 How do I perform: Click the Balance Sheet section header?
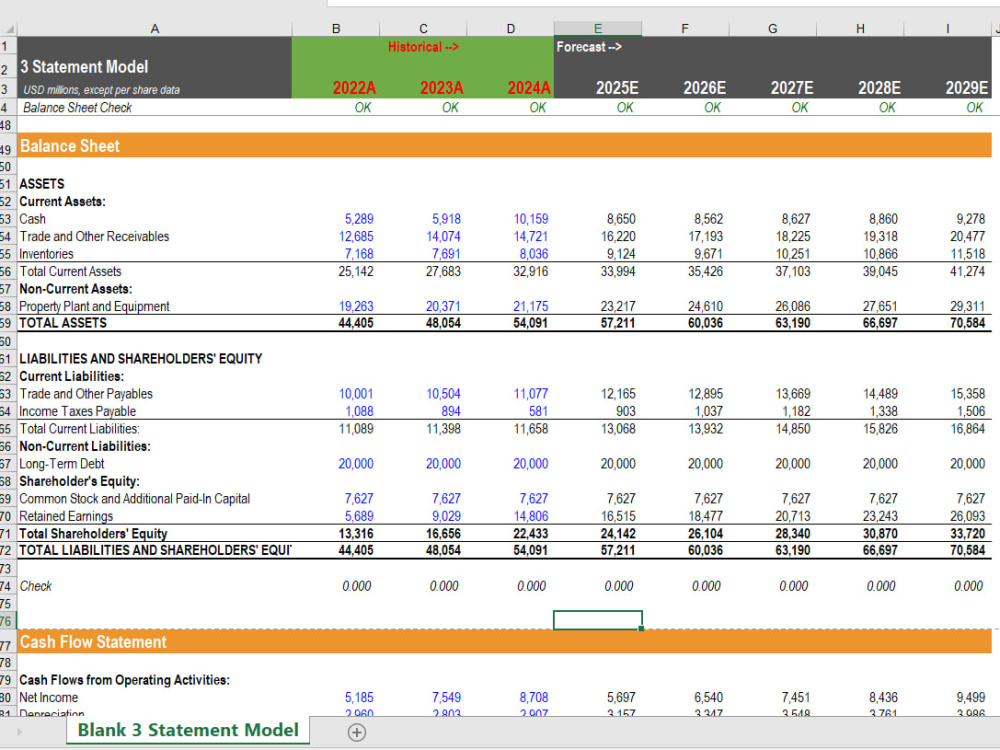(x=504, y=145)
